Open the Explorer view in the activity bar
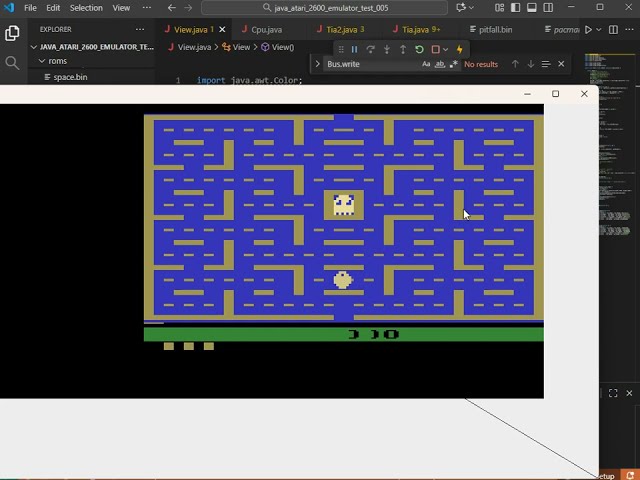 tap(12, 33)
